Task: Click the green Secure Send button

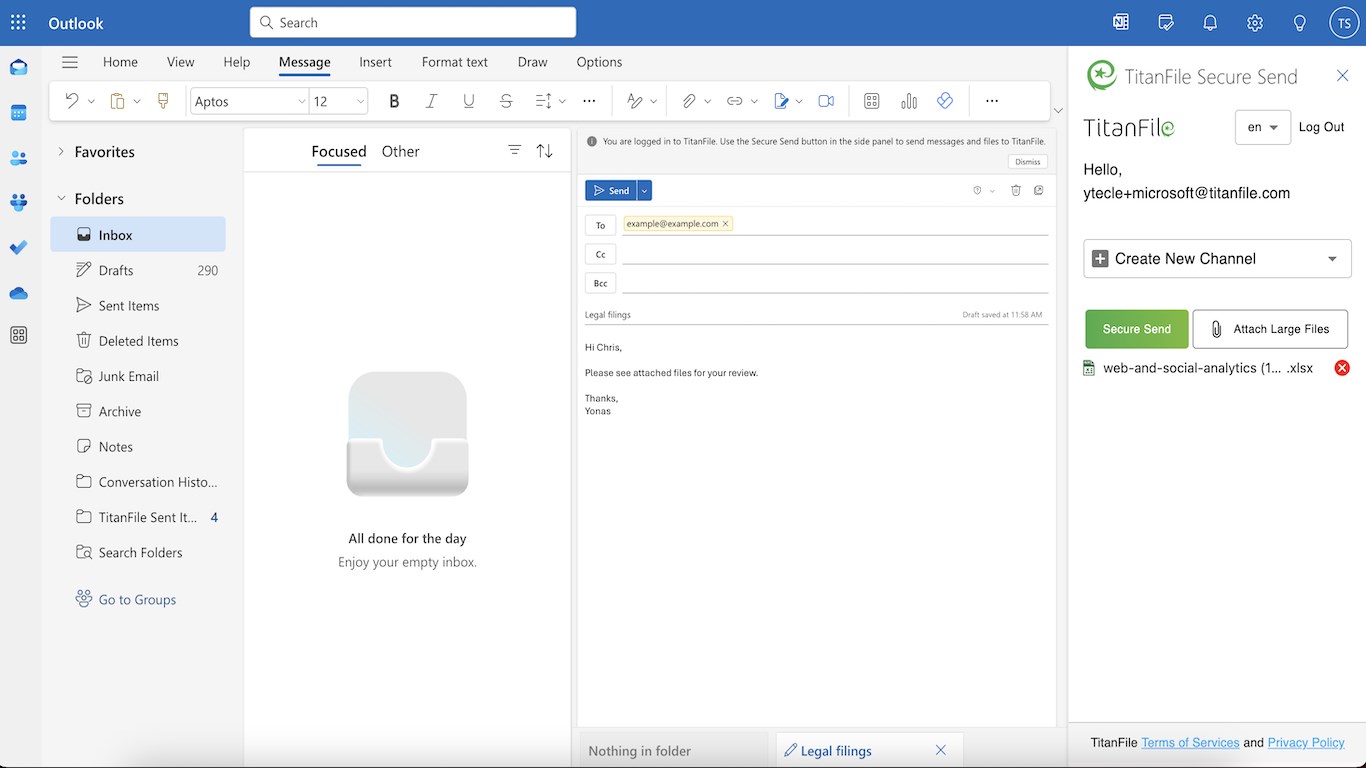Action: click(x=1137, y=329)
